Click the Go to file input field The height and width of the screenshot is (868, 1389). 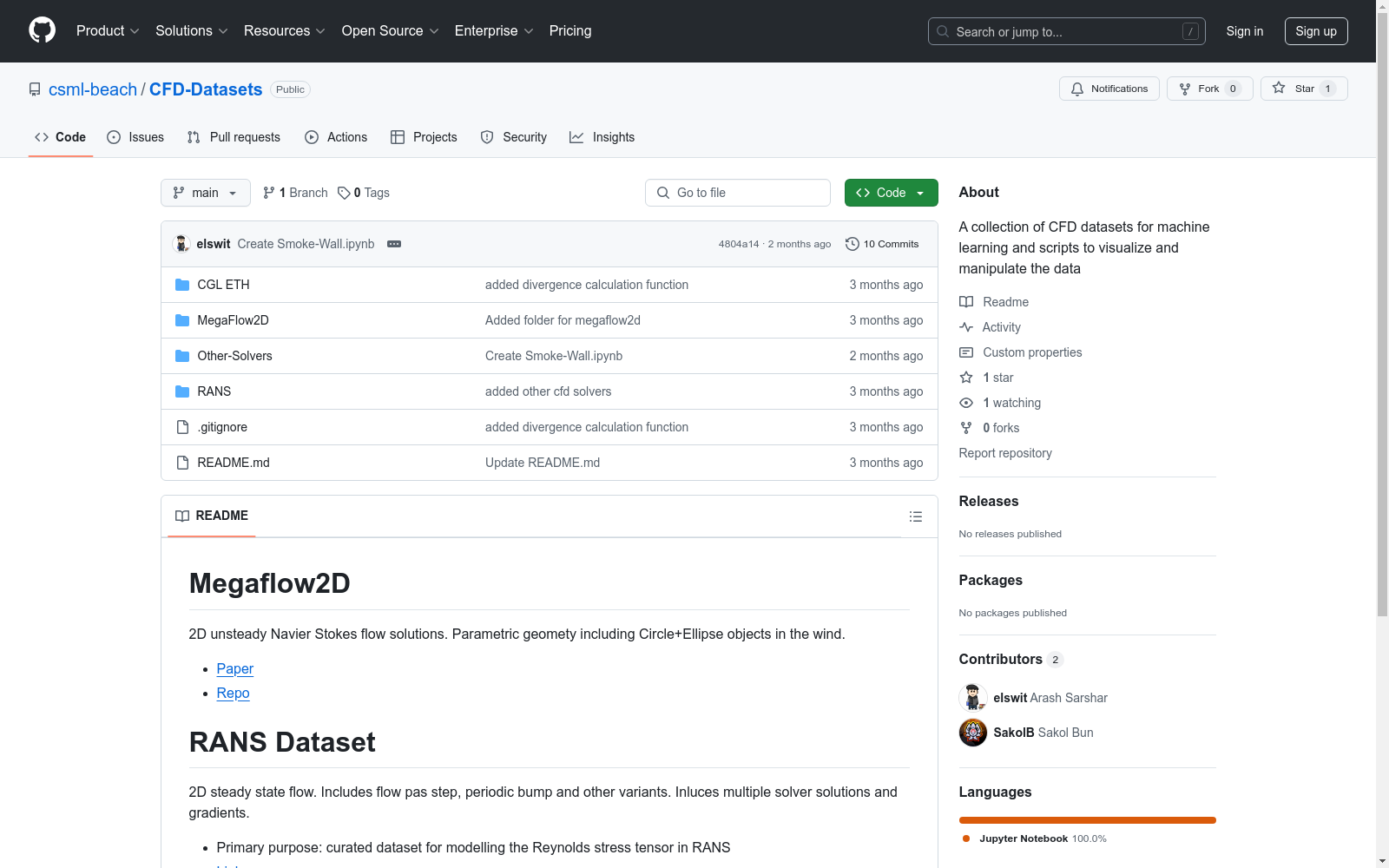pos(738,193)
